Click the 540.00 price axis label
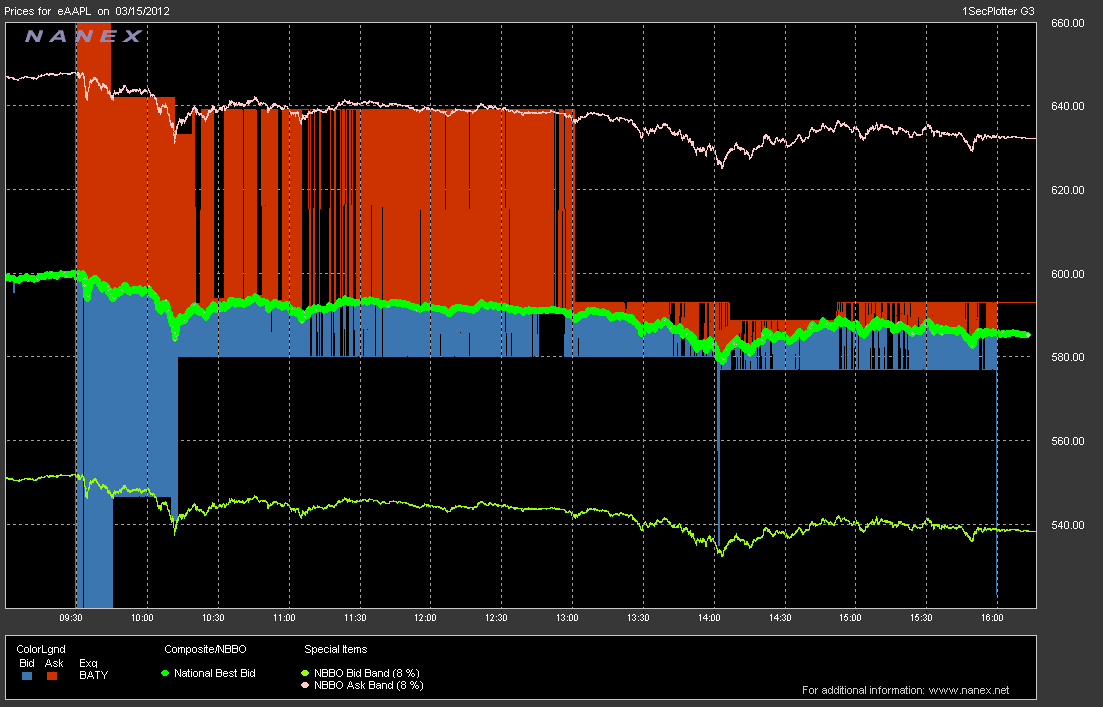The width and height of the screenshot is (1103, 707). click(x=1067, y=525)
